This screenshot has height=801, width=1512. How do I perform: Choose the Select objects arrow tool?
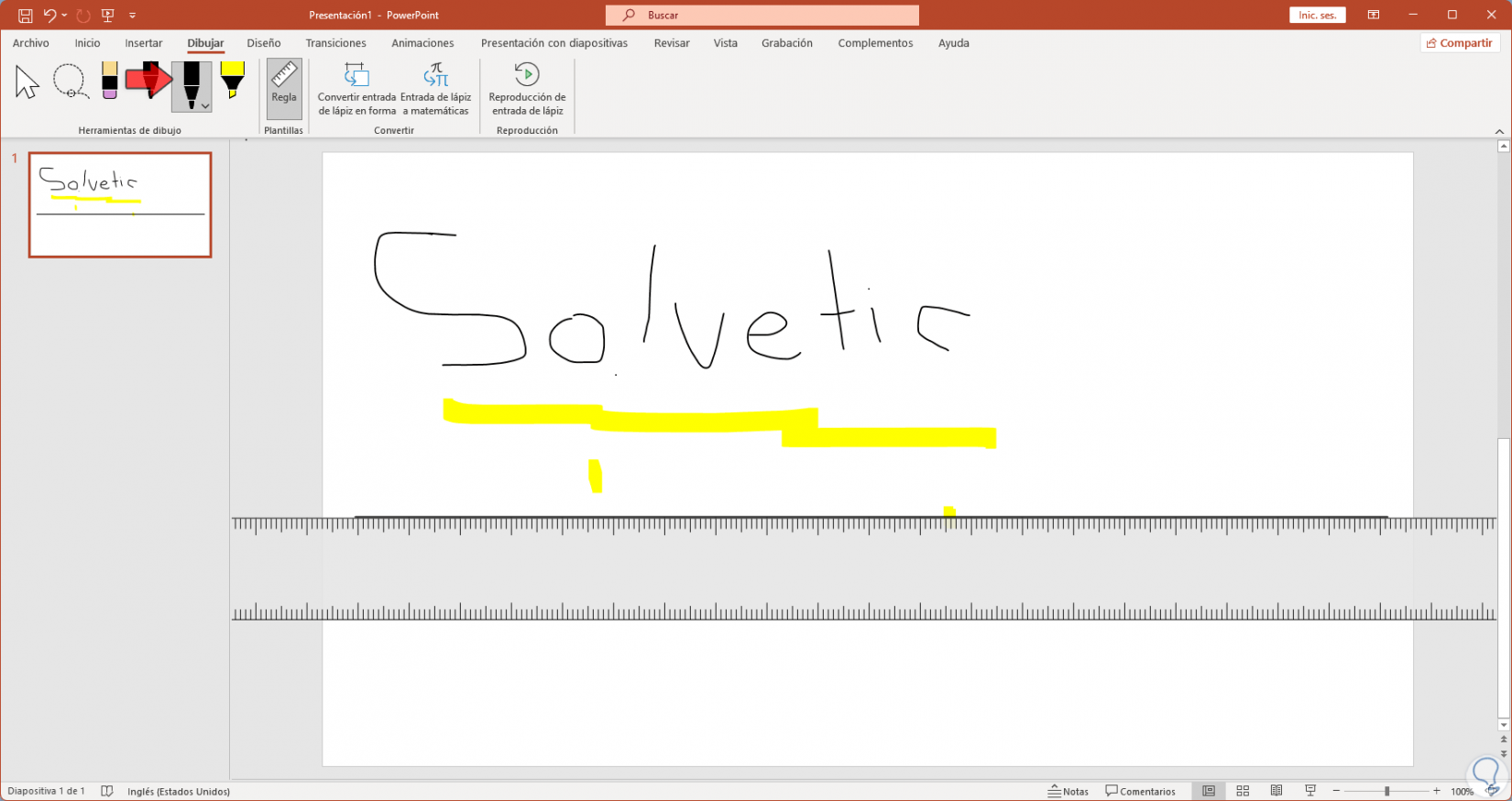click(x=27, y=82)
